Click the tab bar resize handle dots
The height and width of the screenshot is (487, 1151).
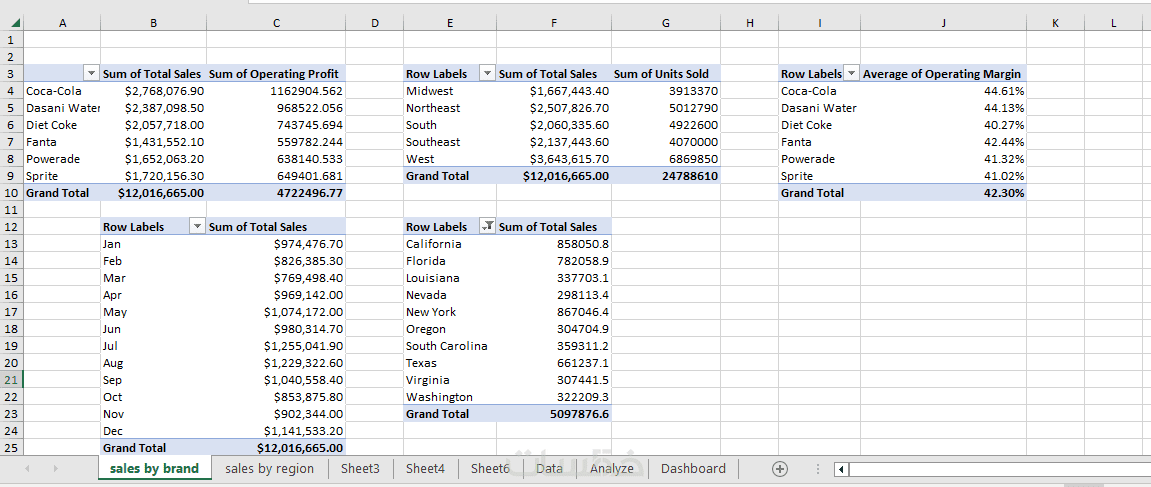(818, 469)
